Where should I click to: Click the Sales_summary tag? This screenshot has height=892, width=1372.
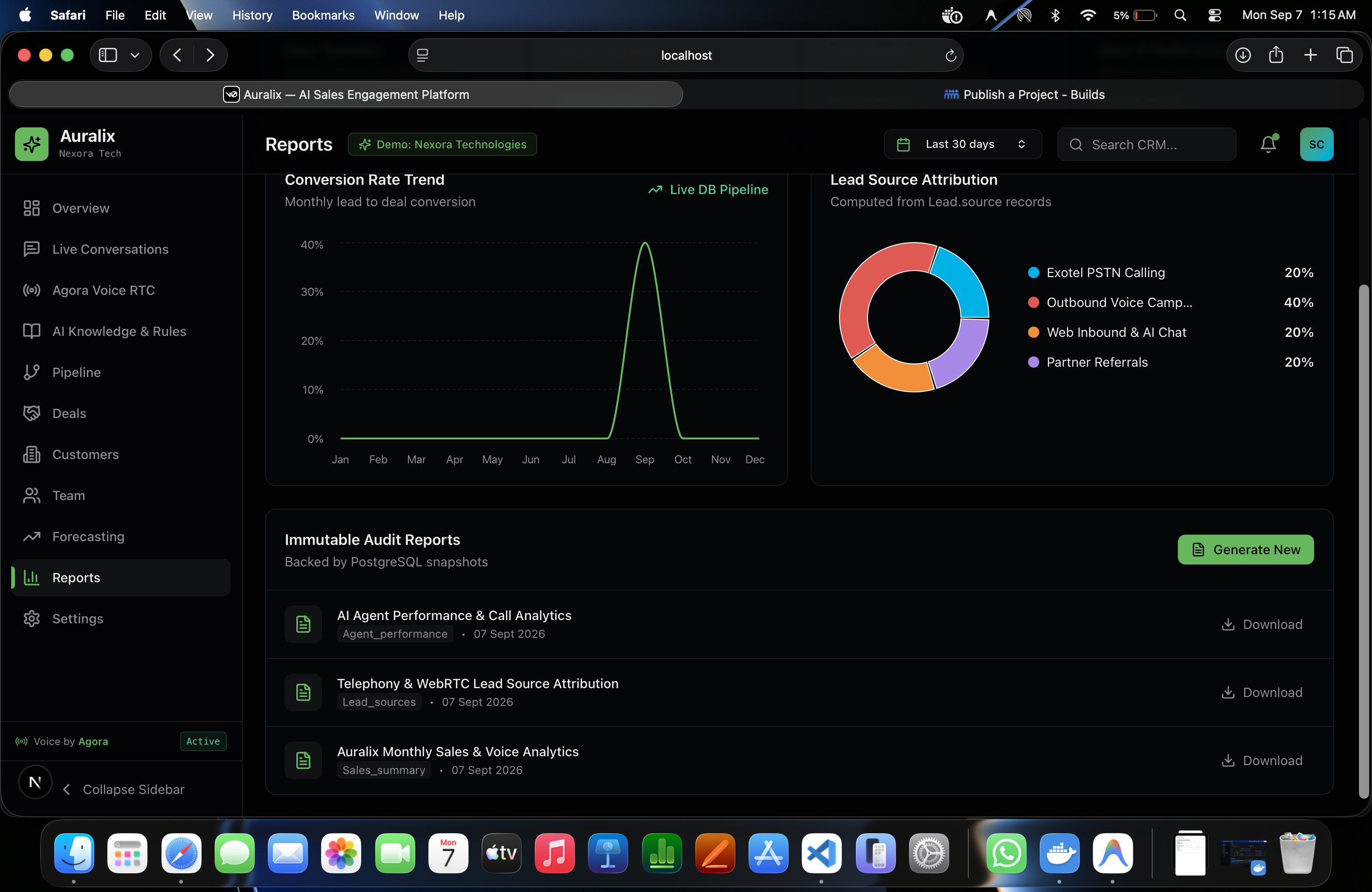click(384, 770)
